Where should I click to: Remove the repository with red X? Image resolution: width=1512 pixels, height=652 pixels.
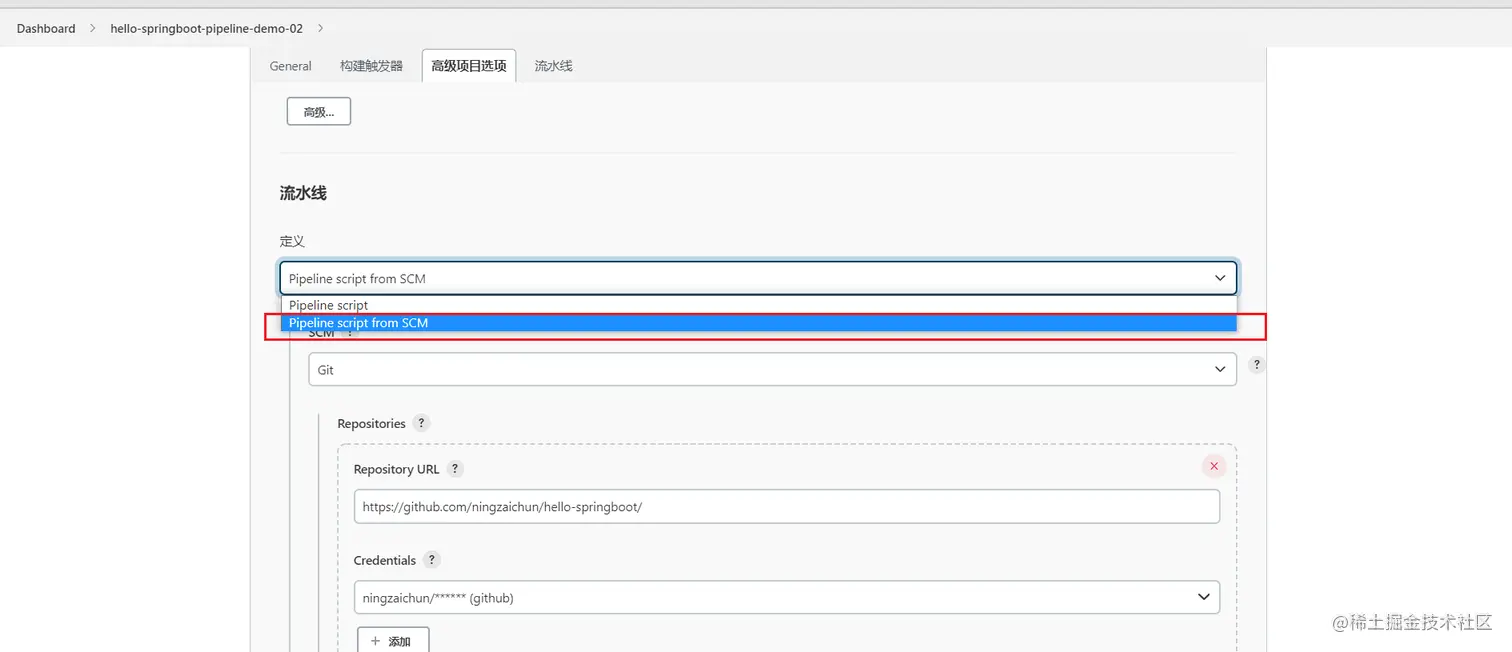click(x=1214, y=466)
